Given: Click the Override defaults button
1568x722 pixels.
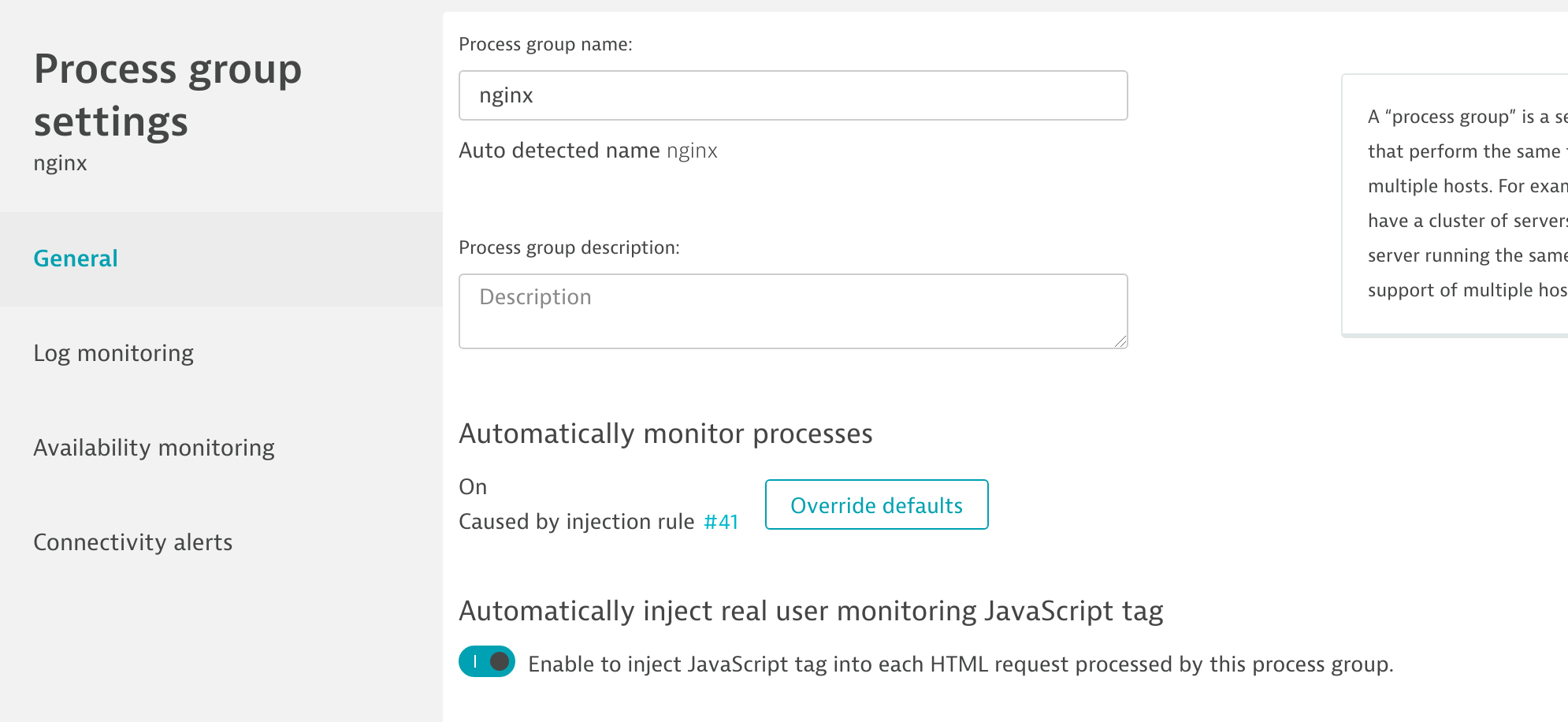Looking at the screenshot, I should click(x=876, y=505).
